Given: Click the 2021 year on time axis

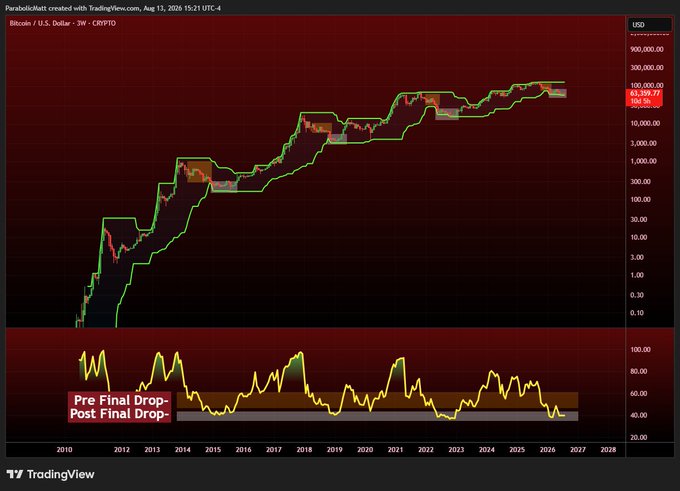Looking at the screenshot, I should [395, 449].
